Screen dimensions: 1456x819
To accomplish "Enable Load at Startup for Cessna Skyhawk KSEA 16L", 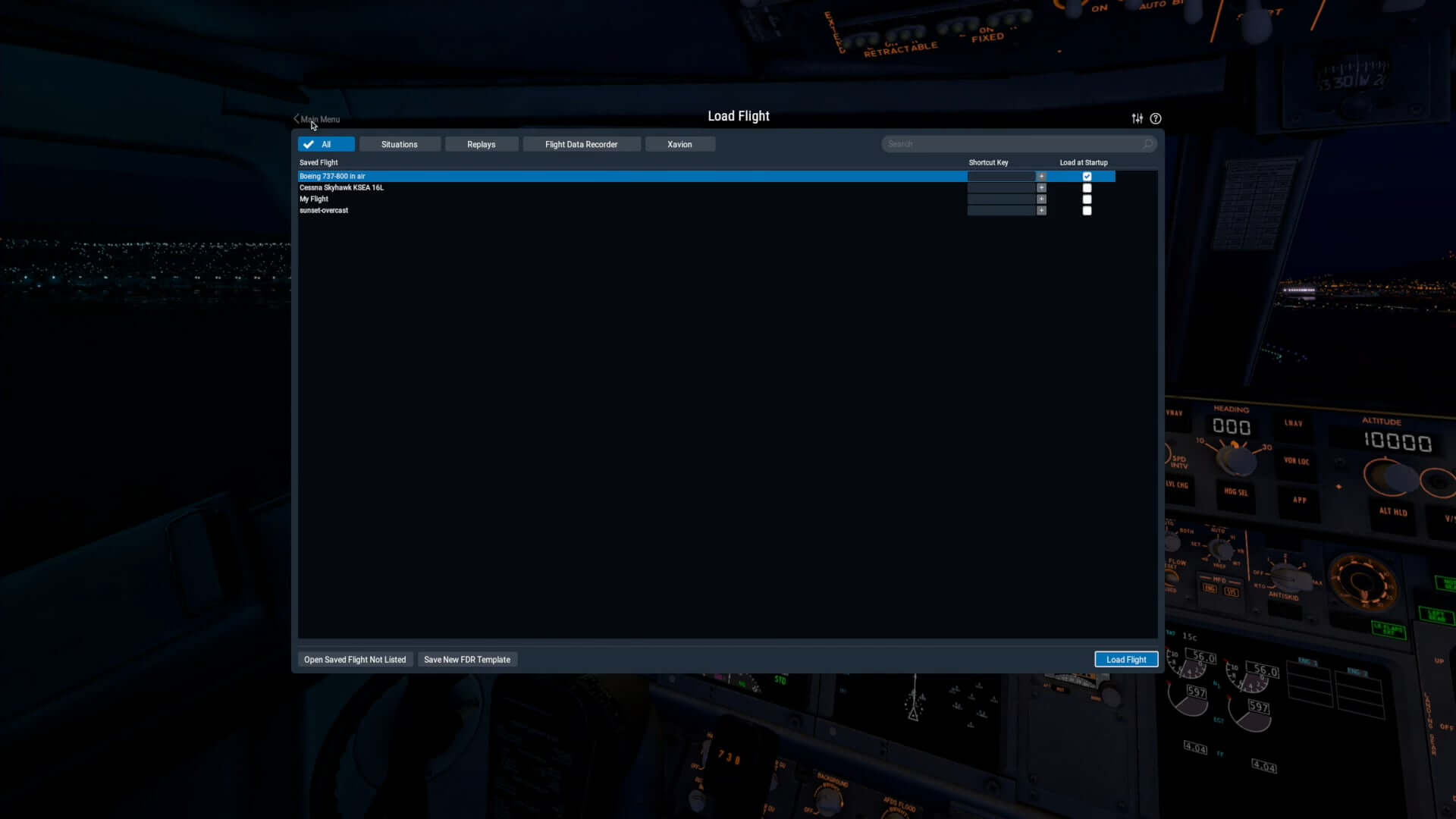I will coord(1086,187).
